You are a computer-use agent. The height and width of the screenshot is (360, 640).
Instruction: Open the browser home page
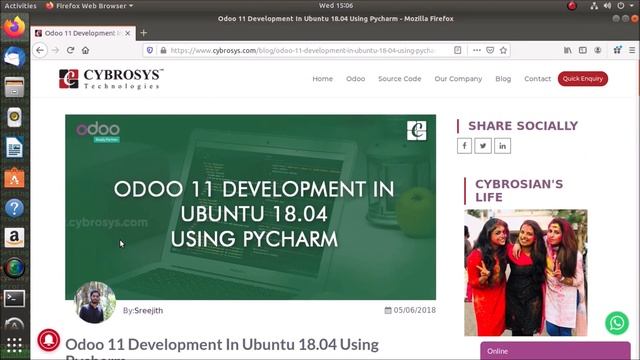[85, 50]
